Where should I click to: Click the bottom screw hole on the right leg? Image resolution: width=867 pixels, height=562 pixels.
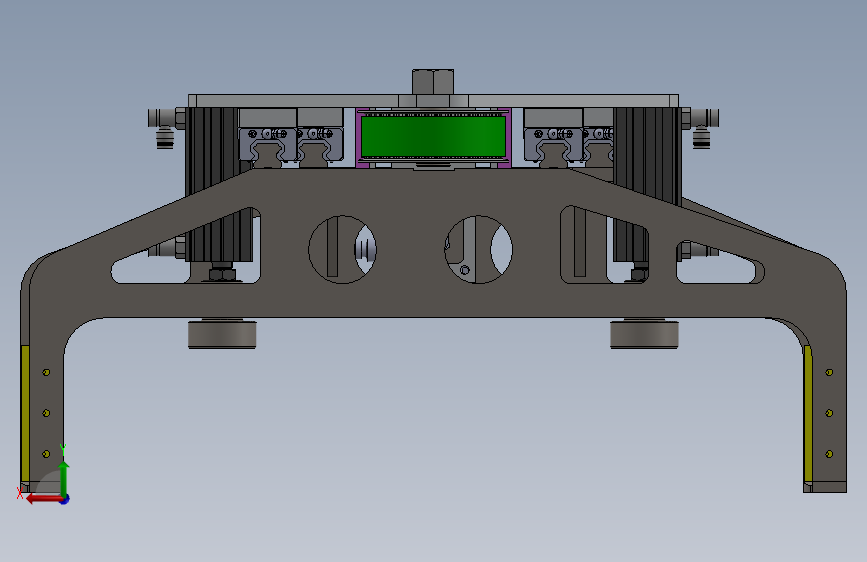829,454
